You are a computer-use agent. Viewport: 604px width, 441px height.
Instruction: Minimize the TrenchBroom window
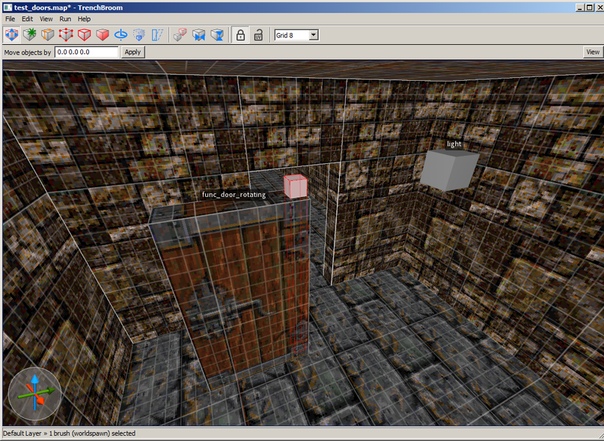click(581, 7)
